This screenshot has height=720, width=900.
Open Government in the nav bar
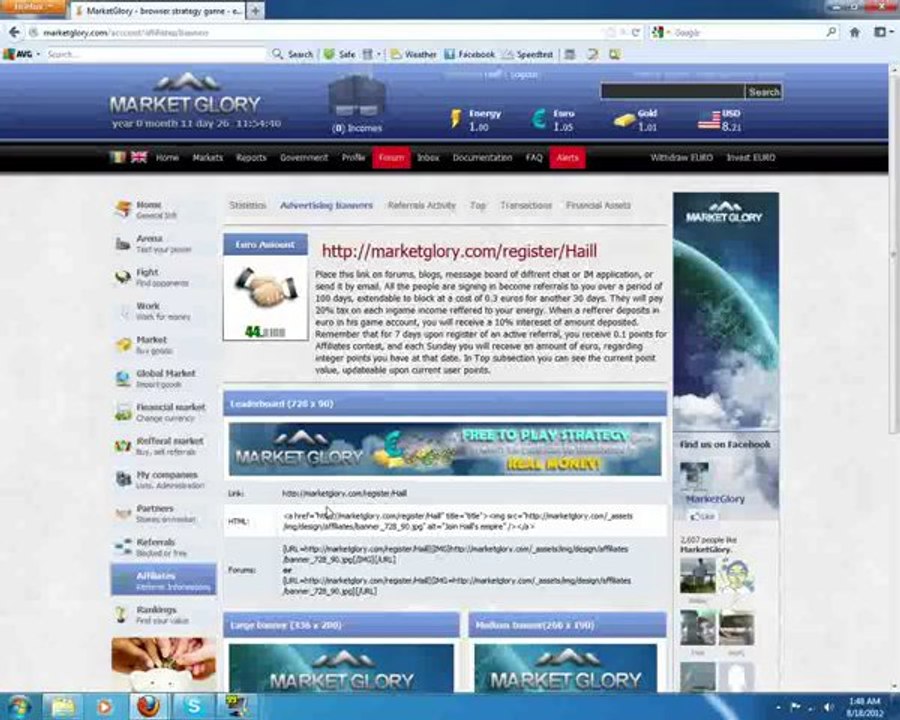pyautogui.click(x=304, y=157)
